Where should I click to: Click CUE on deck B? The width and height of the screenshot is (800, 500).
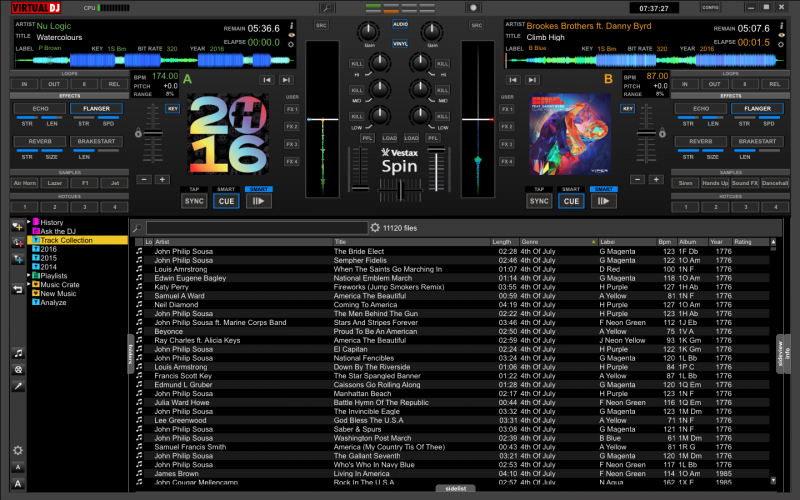tap(571, 201)
